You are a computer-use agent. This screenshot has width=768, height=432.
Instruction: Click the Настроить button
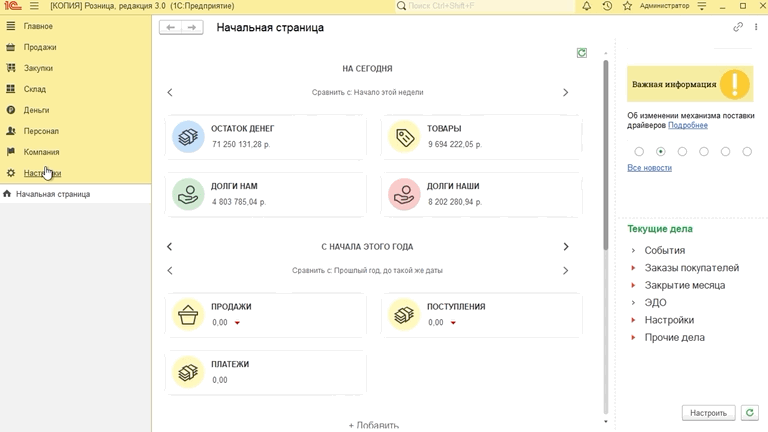(708, 413)
